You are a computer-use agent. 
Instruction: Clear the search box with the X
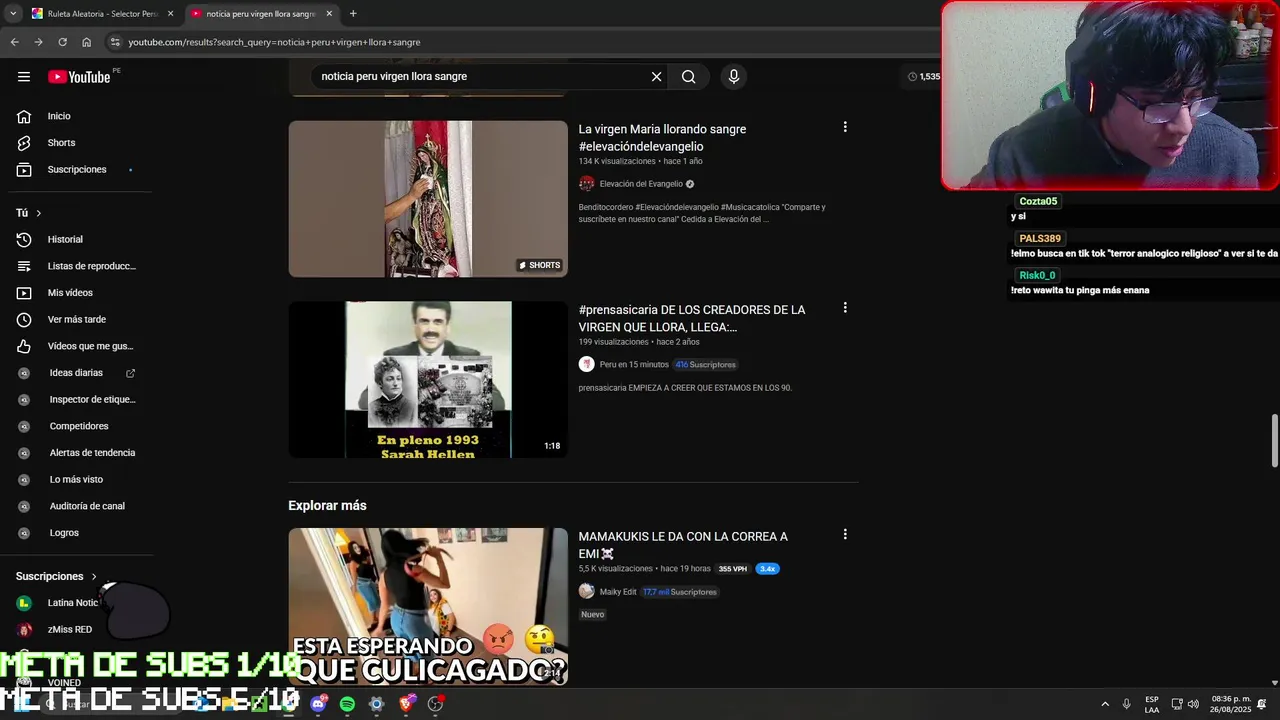pos(656,77)
